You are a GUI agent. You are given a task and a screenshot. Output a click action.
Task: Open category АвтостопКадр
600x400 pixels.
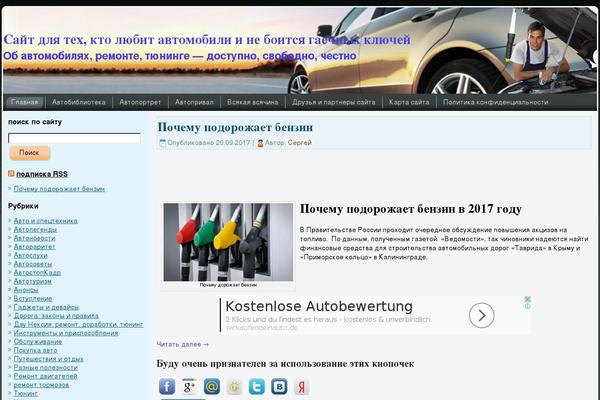click(37, 273)
